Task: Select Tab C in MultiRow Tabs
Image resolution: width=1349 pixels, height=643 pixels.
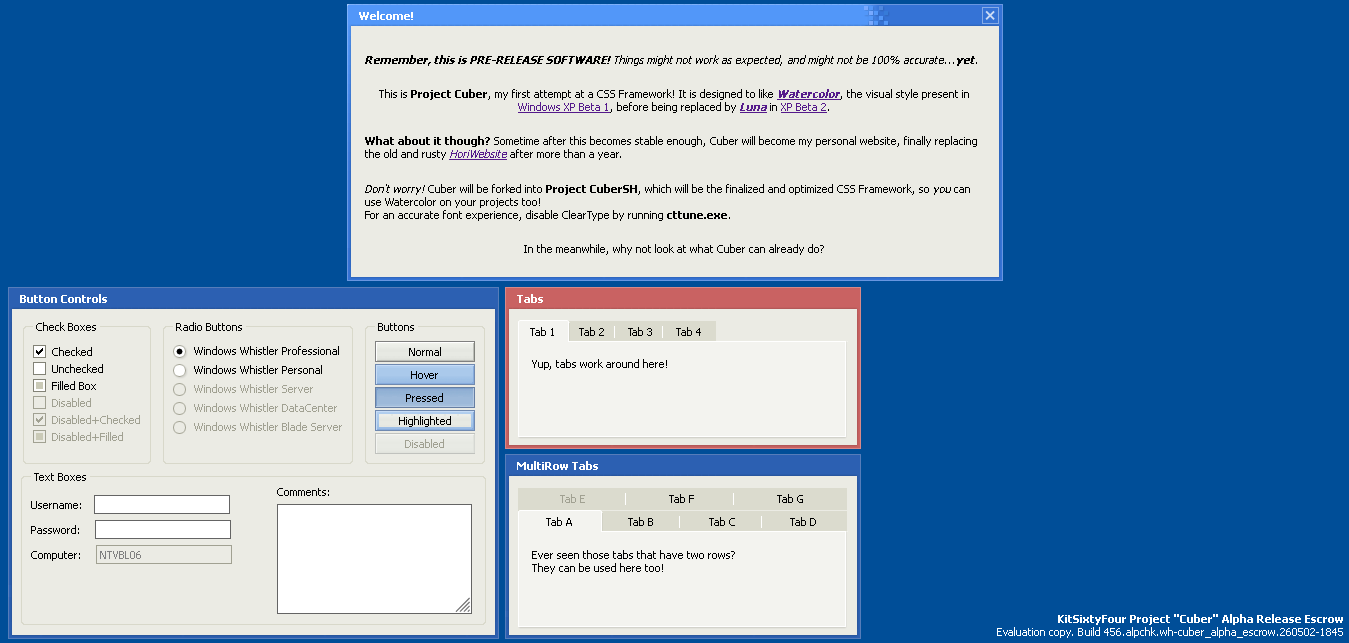Action: click(x=722, y=522)
